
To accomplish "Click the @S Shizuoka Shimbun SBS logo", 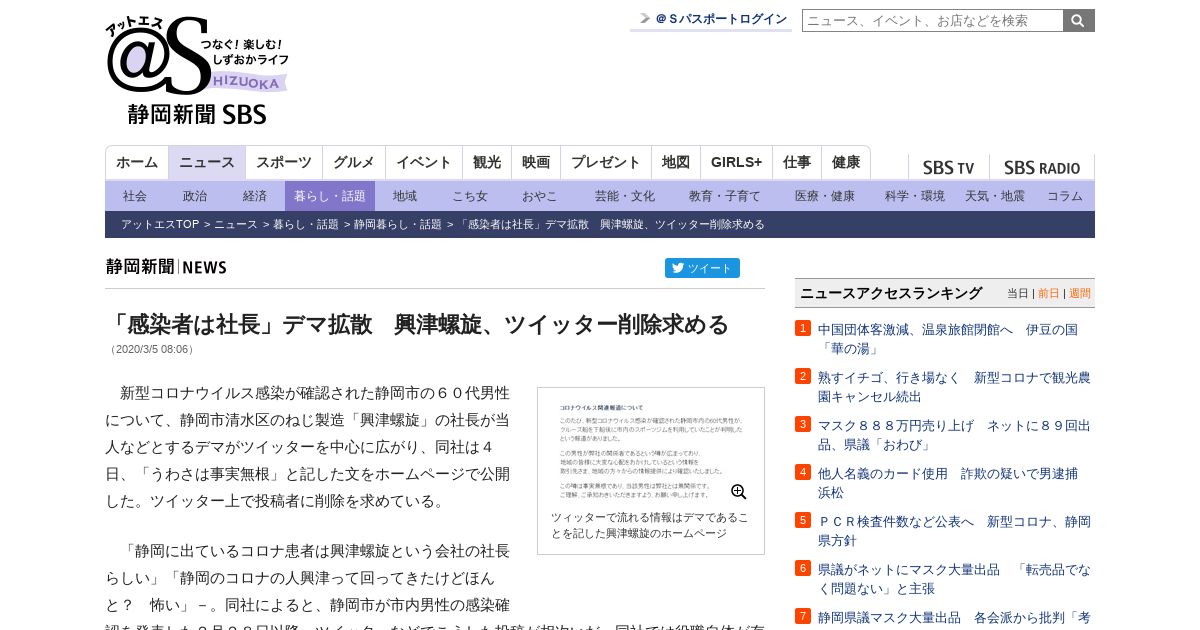I will (197, 70).
